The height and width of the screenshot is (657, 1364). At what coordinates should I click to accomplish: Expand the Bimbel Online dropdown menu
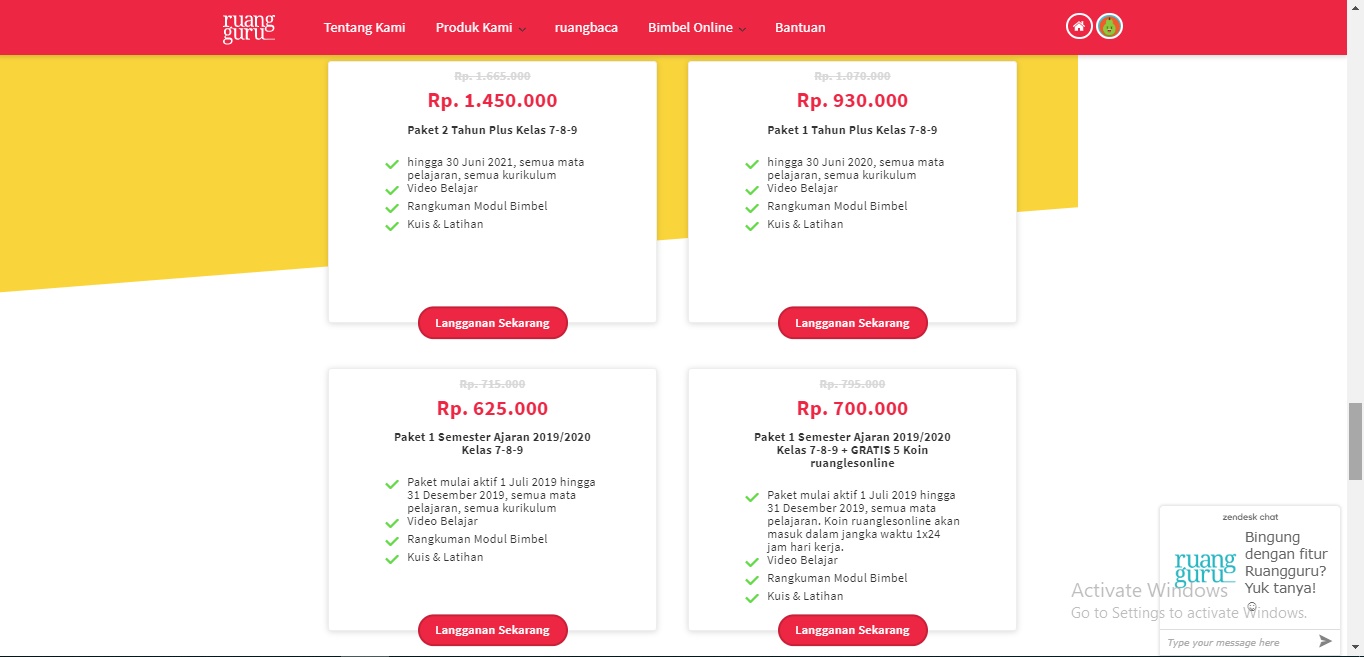click(x=696, y=28)
